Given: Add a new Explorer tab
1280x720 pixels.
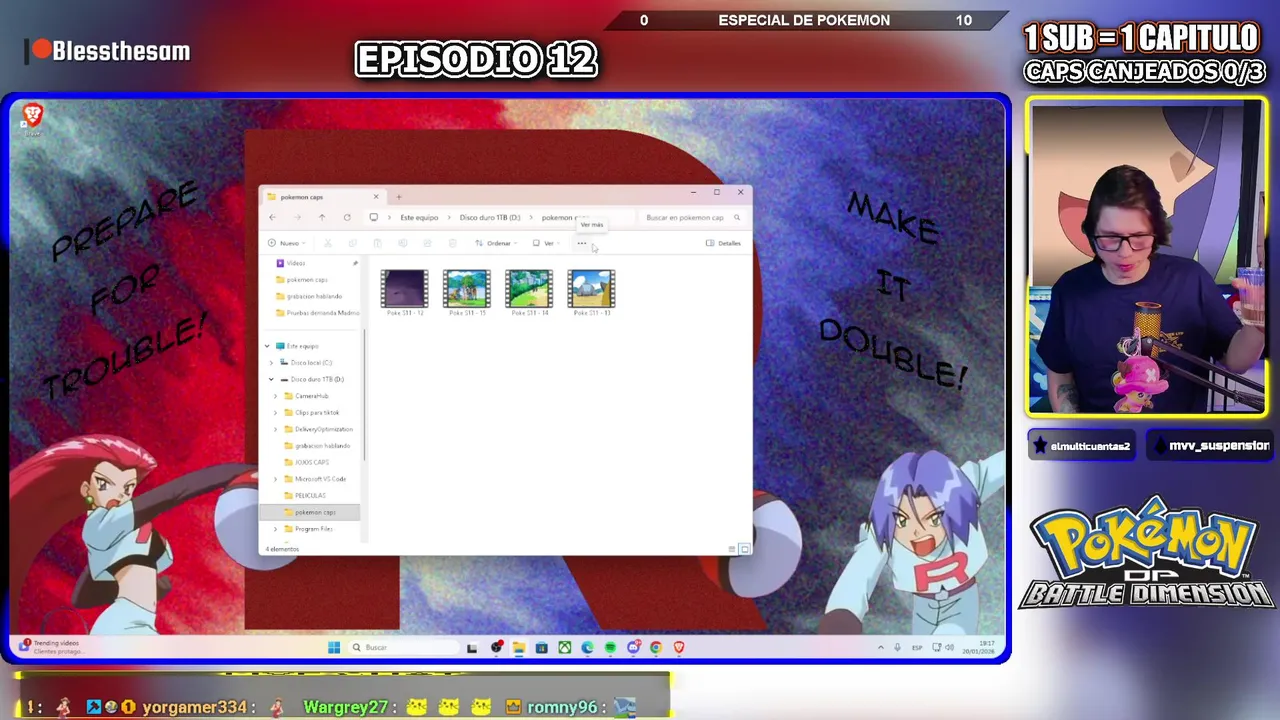Looking at the screenshot, I should (398, 197).
